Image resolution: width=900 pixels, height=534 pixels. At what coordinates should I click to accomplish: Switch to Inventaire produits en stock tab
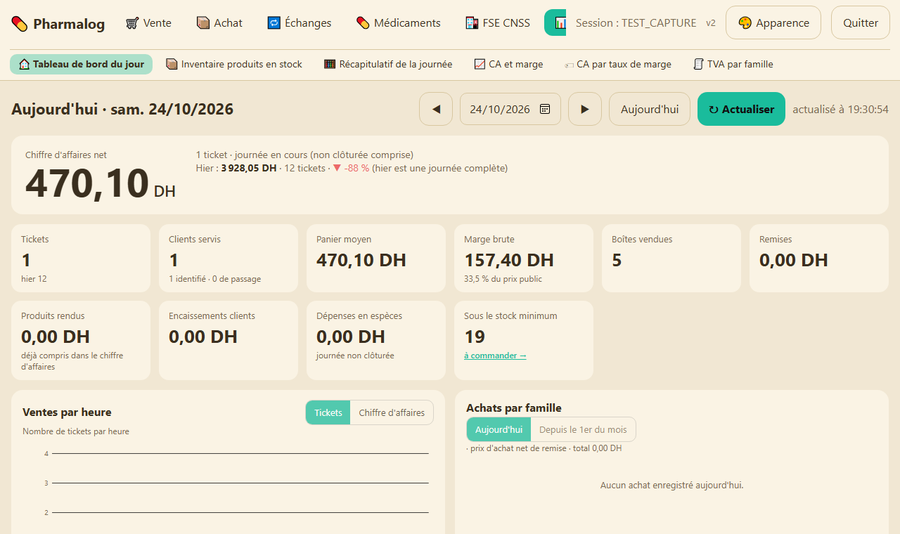234,64
